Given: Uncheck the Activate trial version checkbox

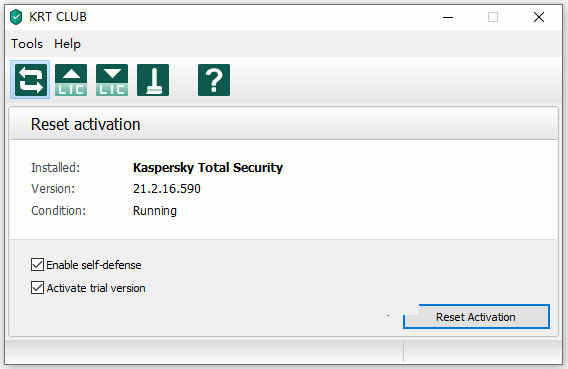Looking at the screenshot, I should click(37, 288).
